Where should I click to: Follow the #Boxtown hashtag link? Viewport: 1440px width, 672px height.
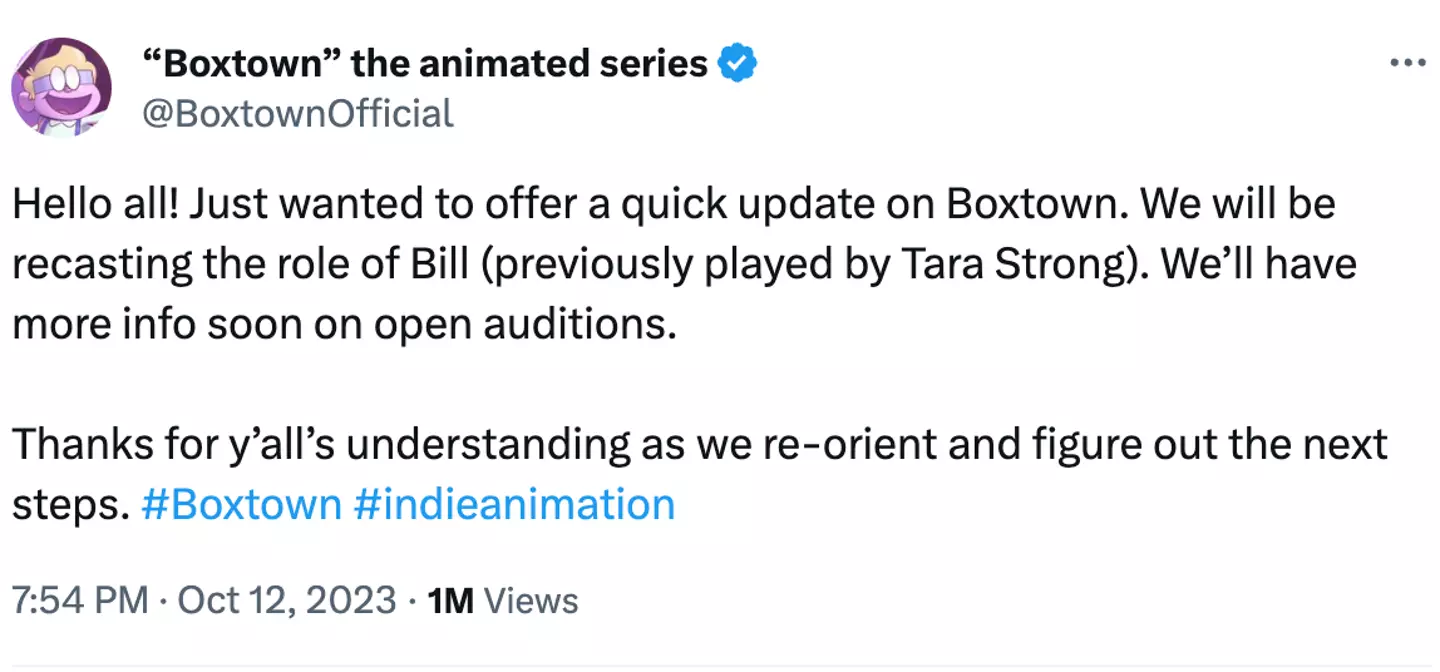tap(241, 504)
